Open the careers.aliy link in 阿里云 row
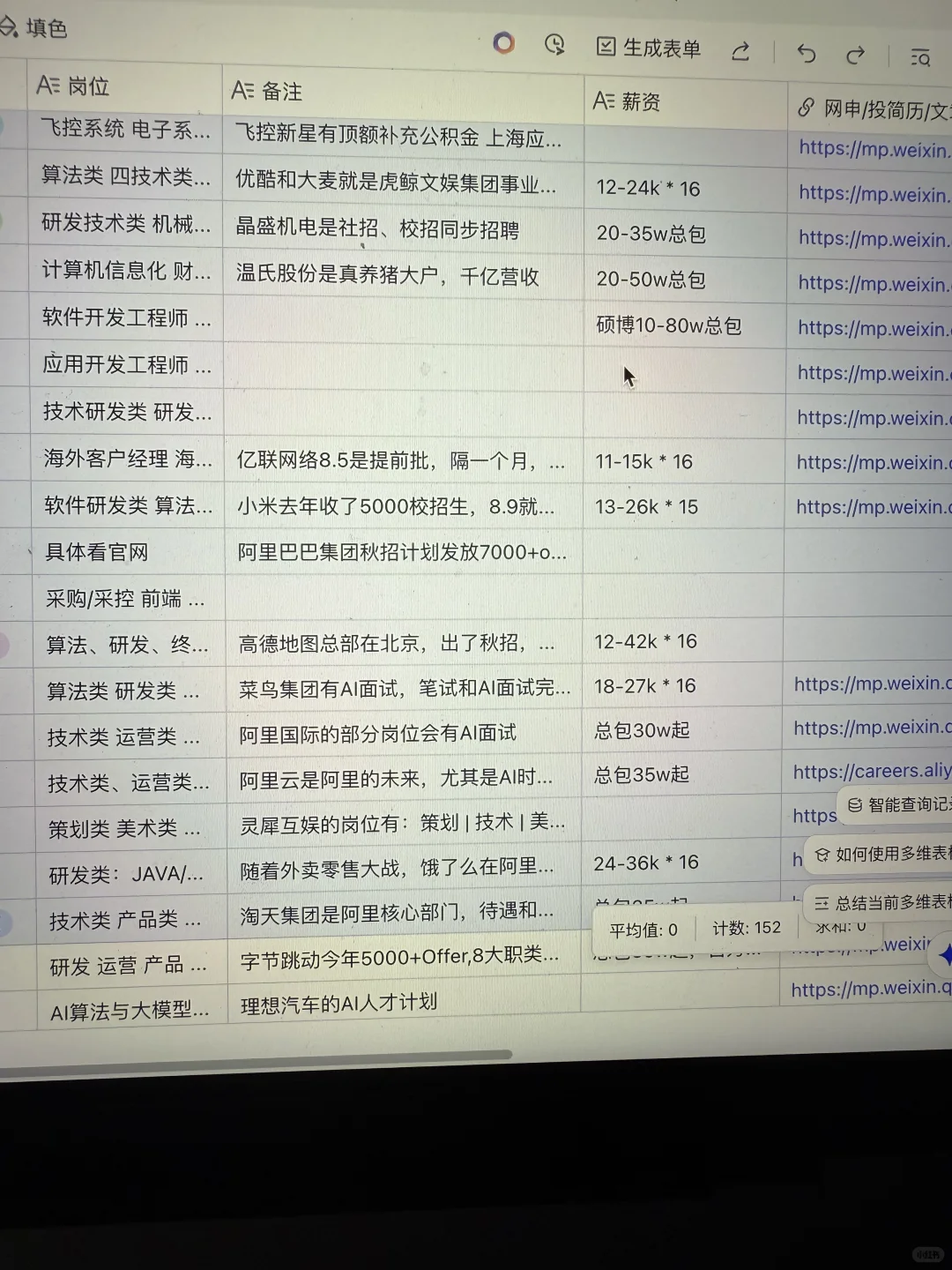952x1270 pixels. coord(872,771)
